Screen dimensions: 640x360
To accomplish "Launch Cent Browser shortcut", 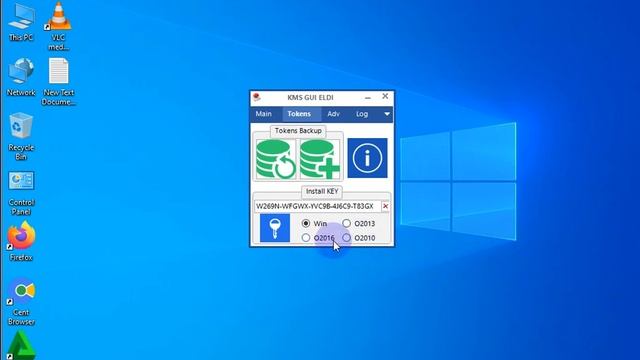I will [x=21, y=301].
